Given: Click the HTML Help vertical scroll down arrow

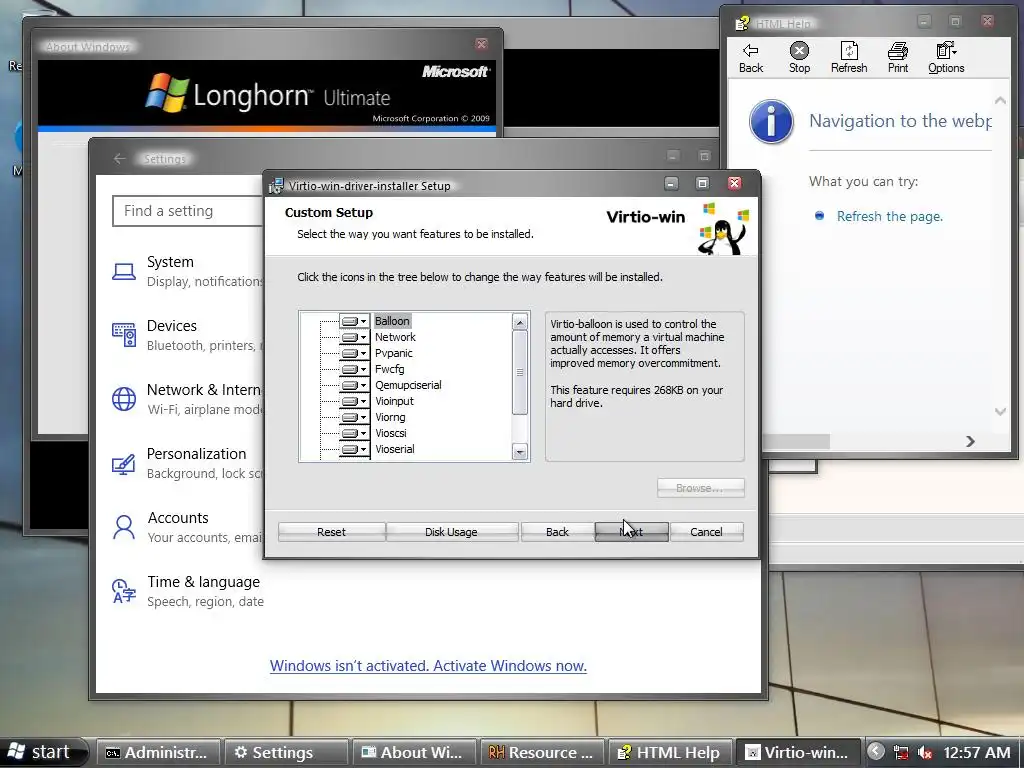Looking at the screenshot, I should [1000, 411].
